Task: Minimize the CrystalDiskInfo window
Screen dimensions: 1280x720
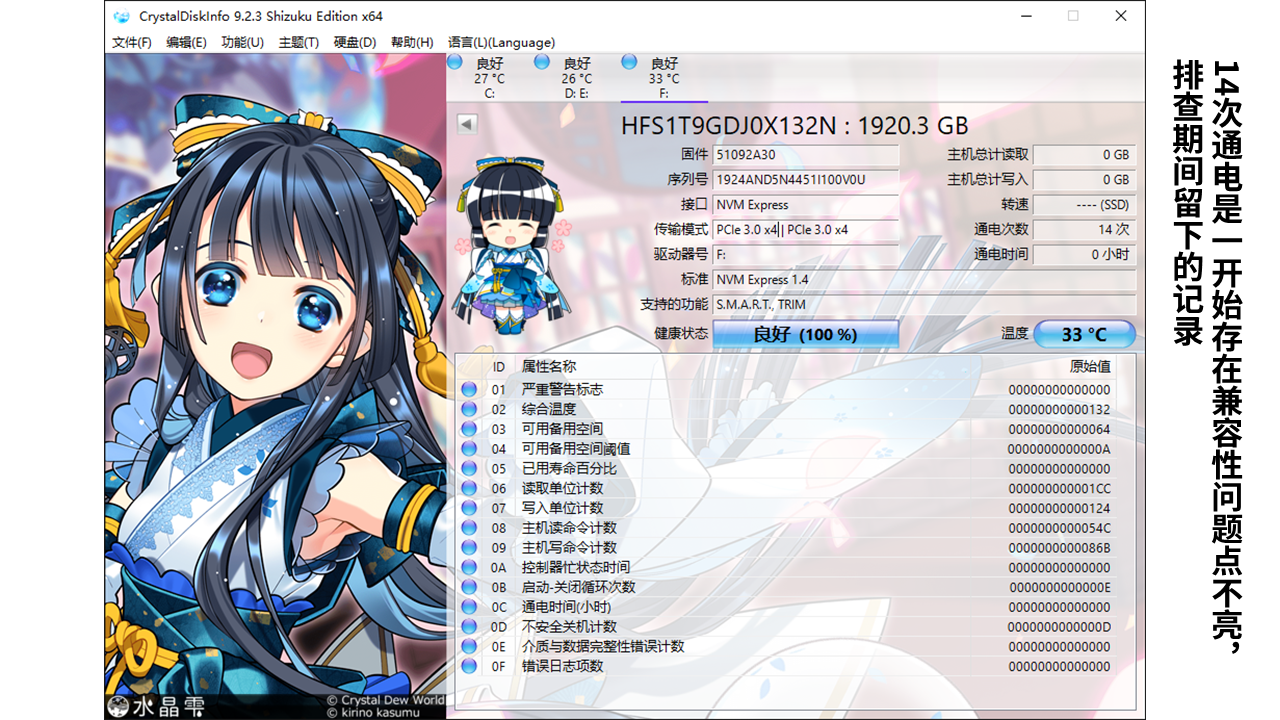Action: pos(1026,16)
